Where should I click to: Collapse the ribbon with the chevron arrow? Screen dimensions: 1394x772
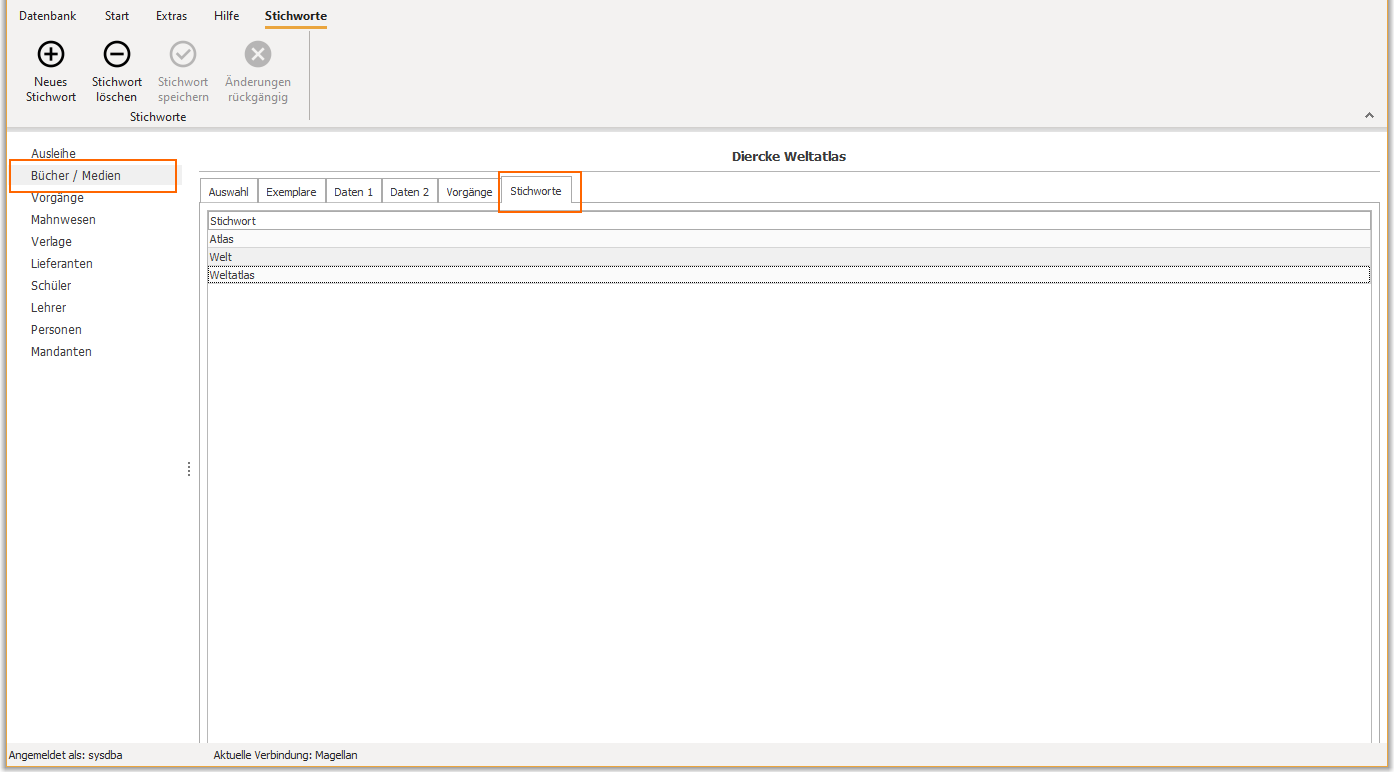pyautogui.click(x=1370, y=116)
